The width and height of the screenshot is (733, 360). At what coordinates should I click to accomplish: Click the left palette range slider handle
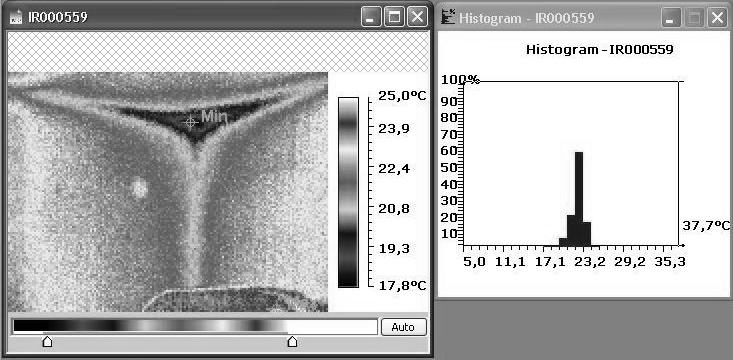coord(47,342)
